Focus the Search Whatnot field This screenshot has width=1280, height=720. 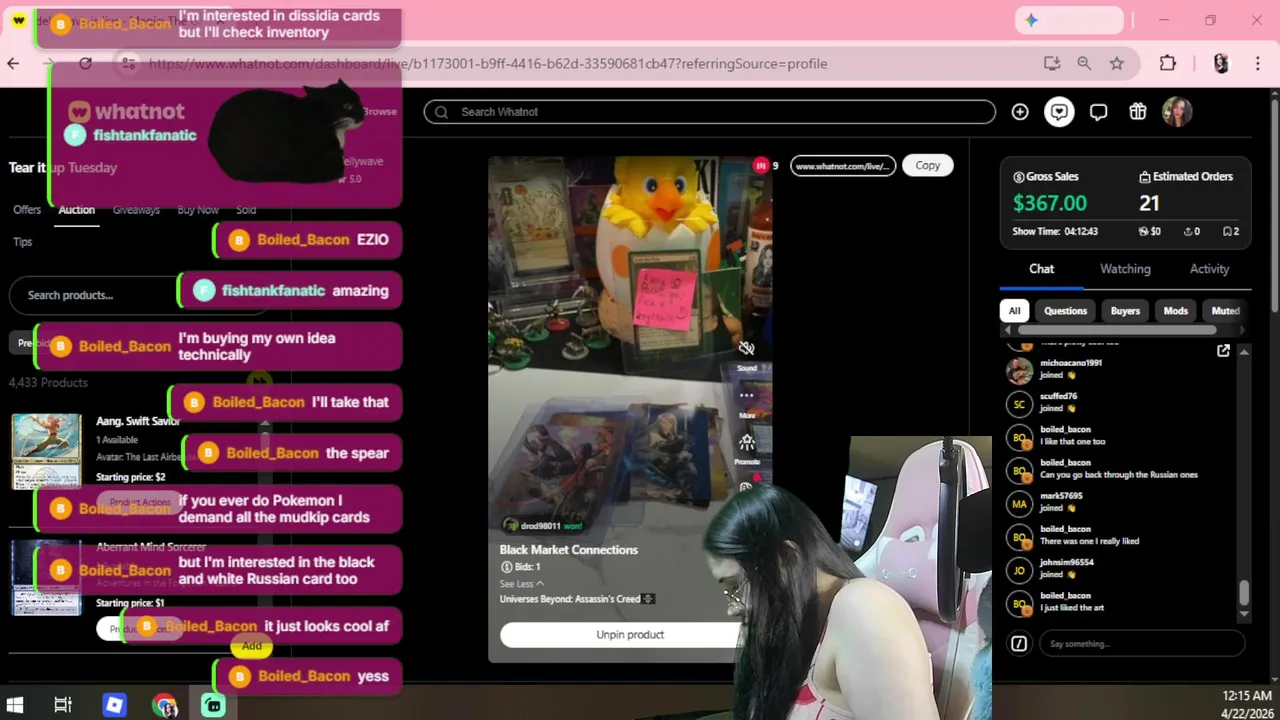[709, 112]
